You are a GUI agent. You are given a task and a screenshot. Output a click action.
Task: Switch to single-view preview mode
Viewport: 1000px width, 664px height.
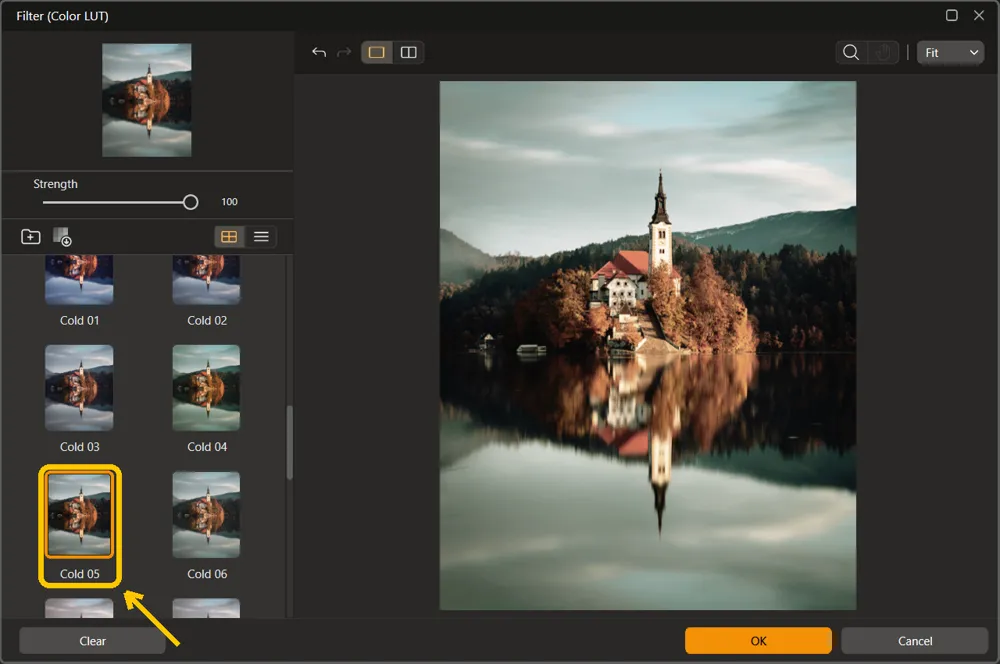pyautogui.click(x=376, y=52)
